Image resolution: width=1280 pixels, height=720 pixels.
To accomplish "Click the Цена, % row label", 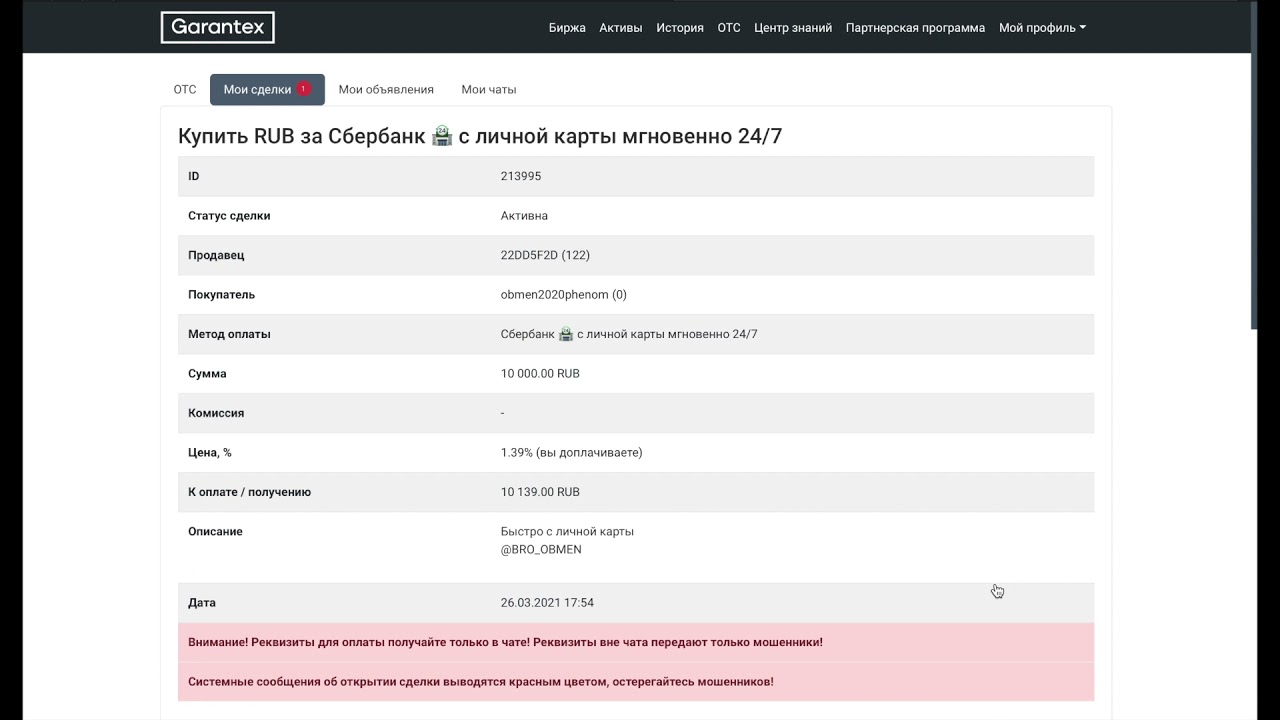I will pyautogui.click(x=210, y=452).
